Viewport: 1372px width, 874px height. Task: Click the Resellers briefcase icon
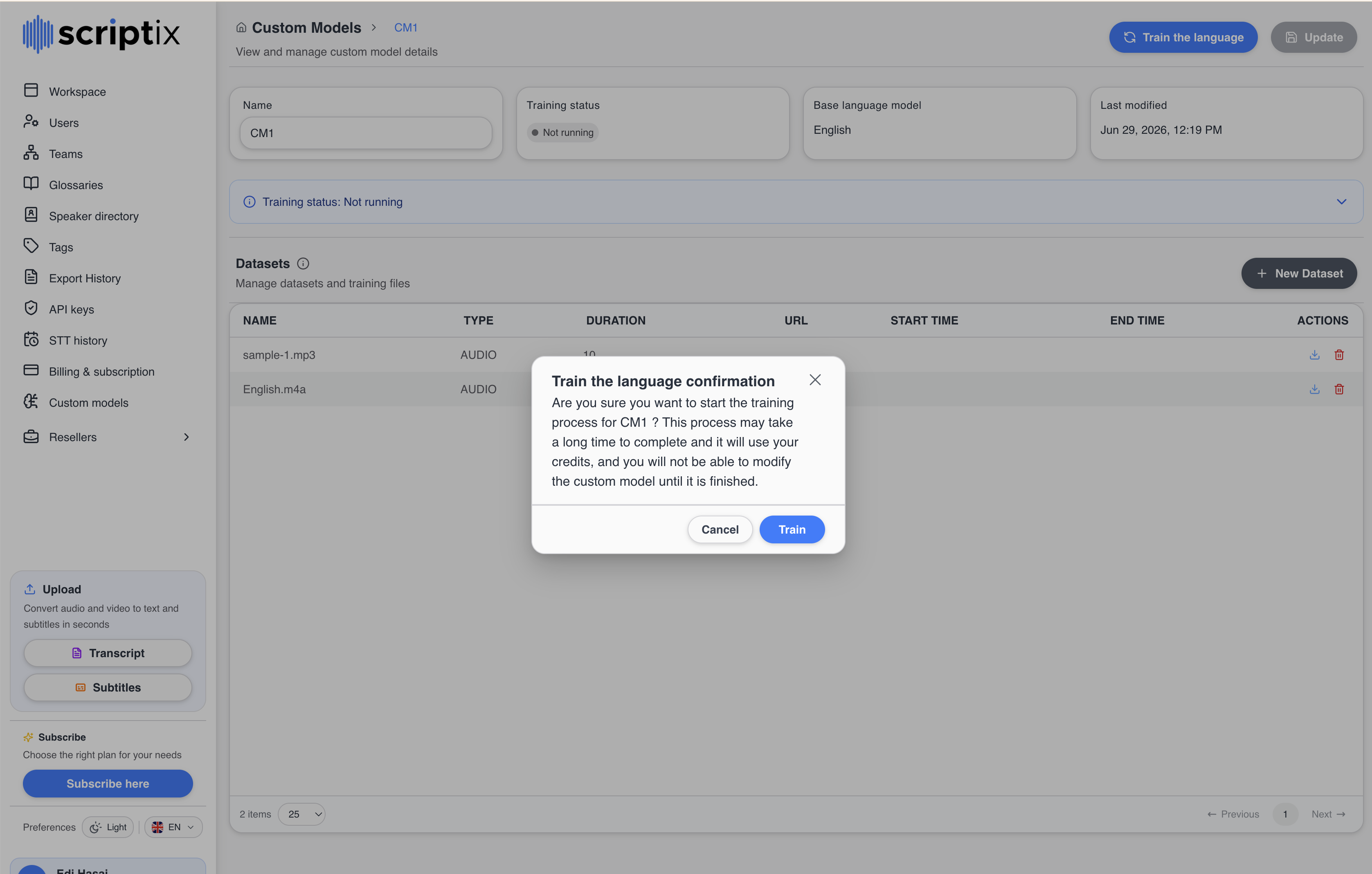coord(31,437)
